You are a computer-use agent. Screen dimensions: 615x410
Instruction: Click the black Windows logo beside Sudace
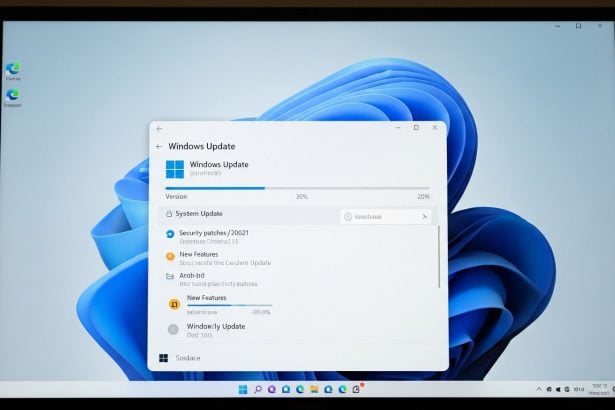(164, 358)
